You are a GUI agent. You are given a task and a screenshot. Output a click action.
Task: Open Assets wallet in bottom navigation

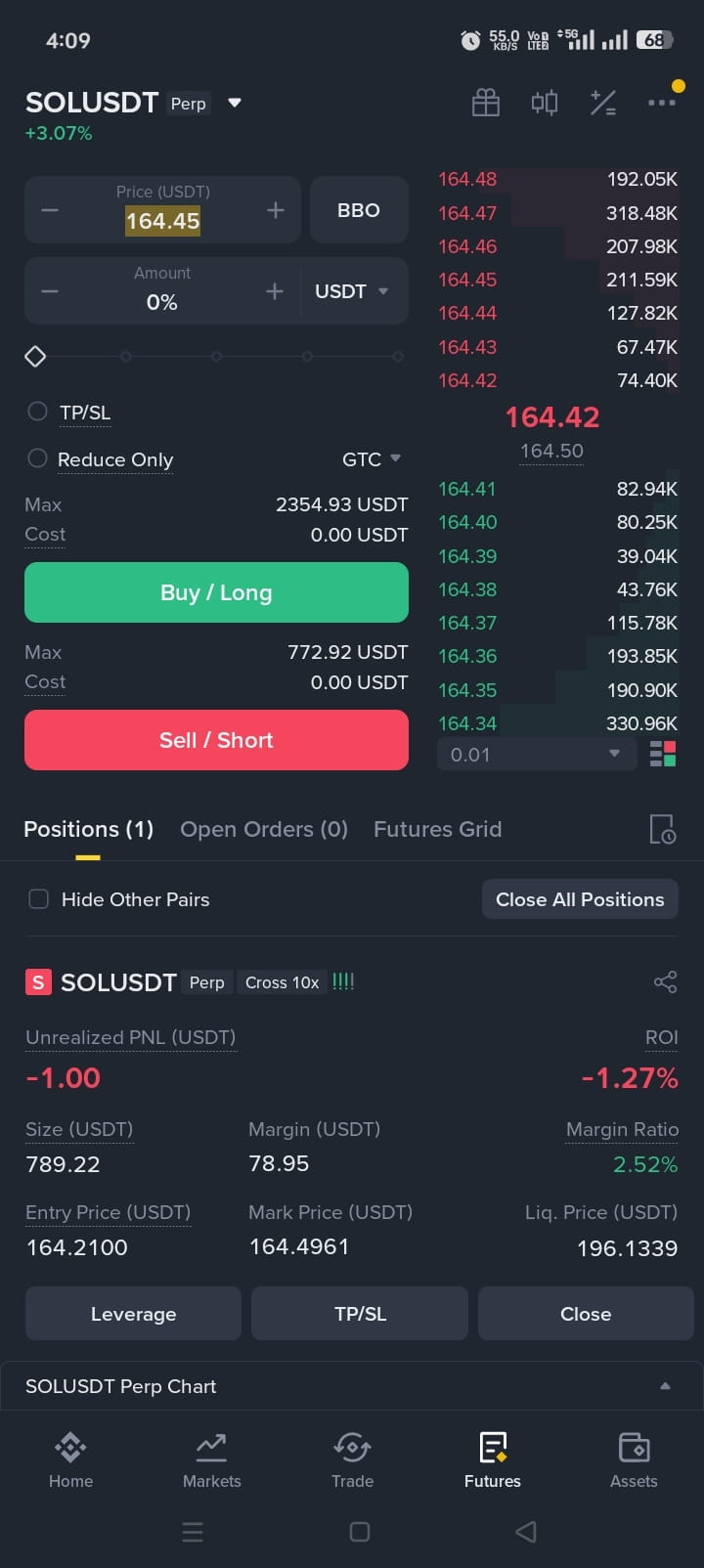click(x=634, y=1460)
